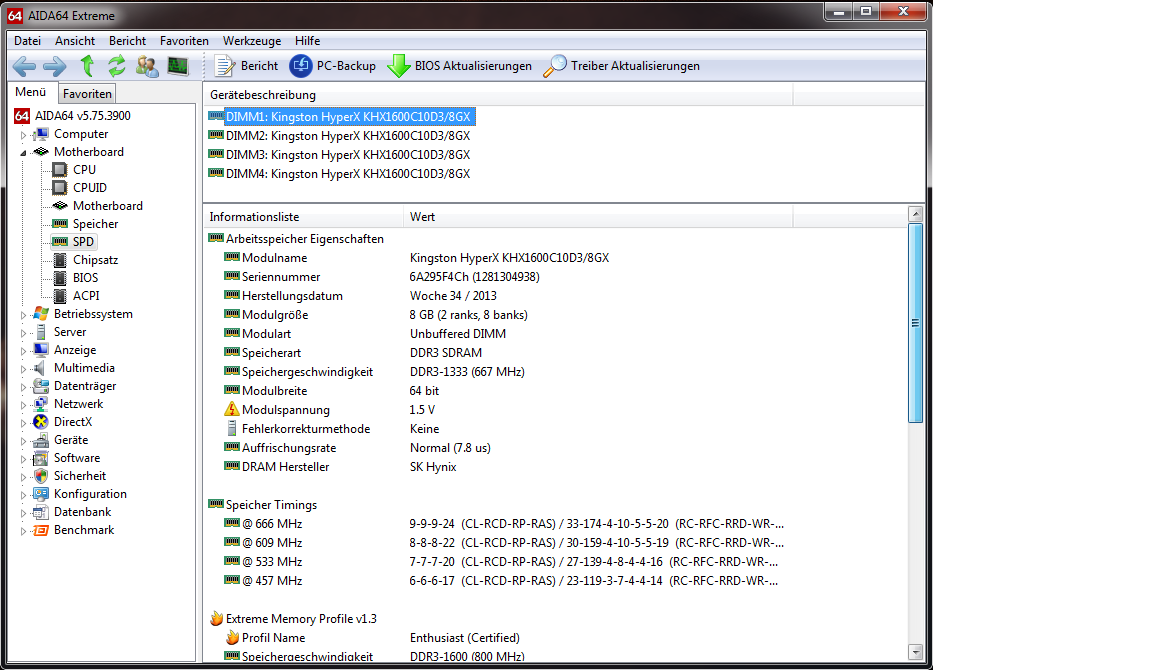Expand the Multimedia tree node

pyautogui.click(x=24, y=369)
